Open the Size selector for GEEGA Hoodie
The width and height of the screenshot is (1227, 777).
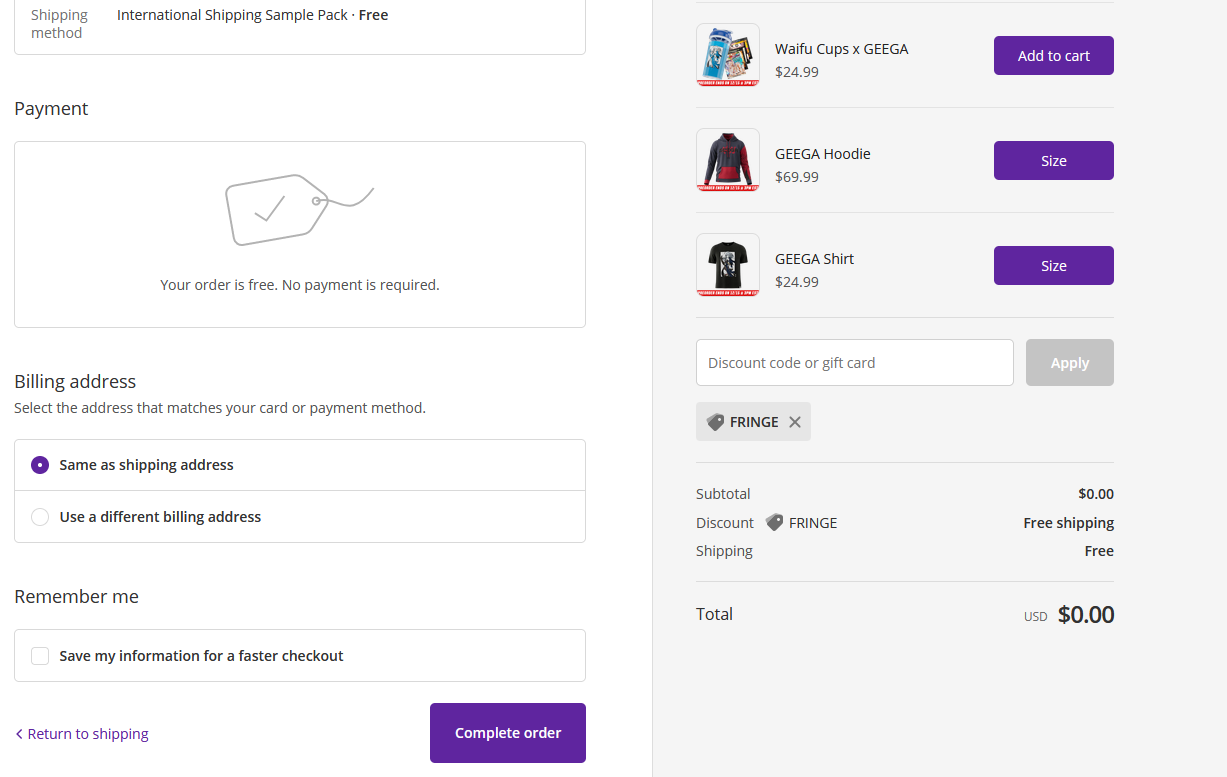[x=1053, y=161]
